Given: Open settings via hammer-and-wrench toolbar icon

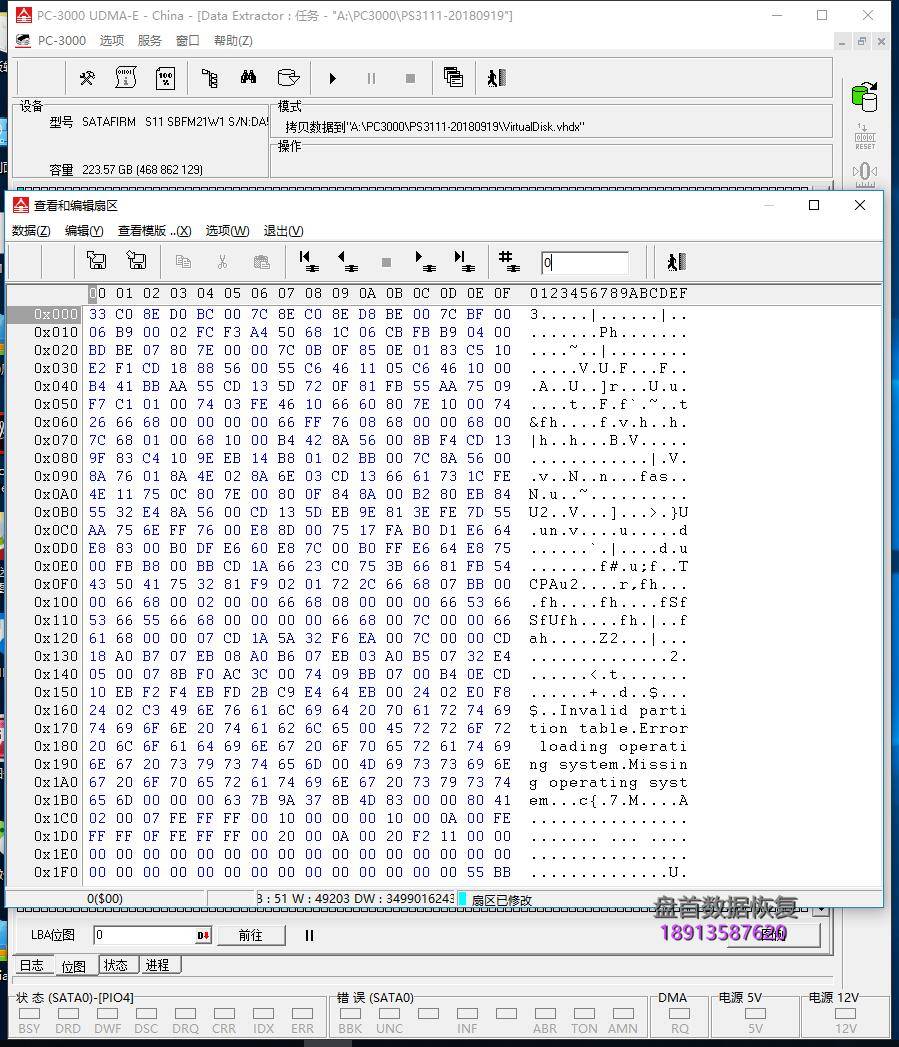Looking at the screenshot, I should (x=87, y=78).
